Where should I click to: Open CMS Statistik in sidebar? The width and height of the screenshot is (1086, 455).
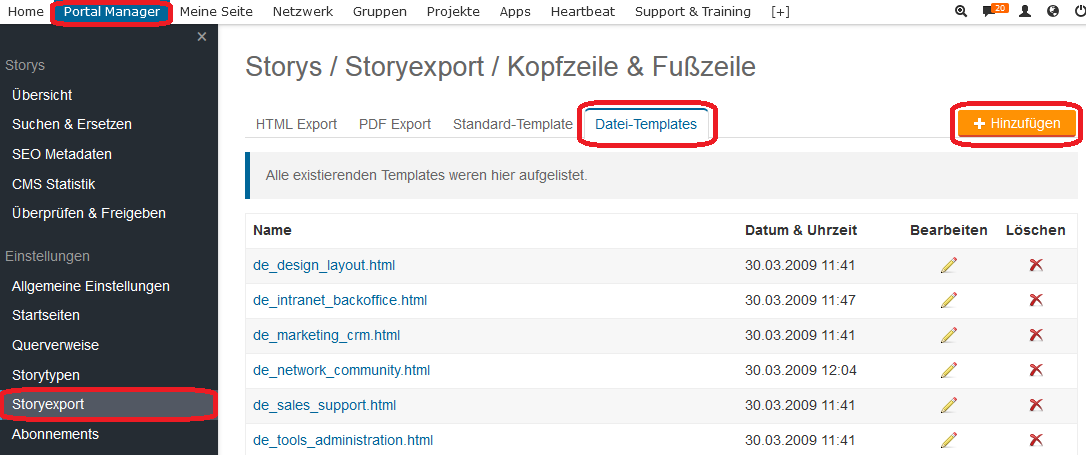point(53,184)
